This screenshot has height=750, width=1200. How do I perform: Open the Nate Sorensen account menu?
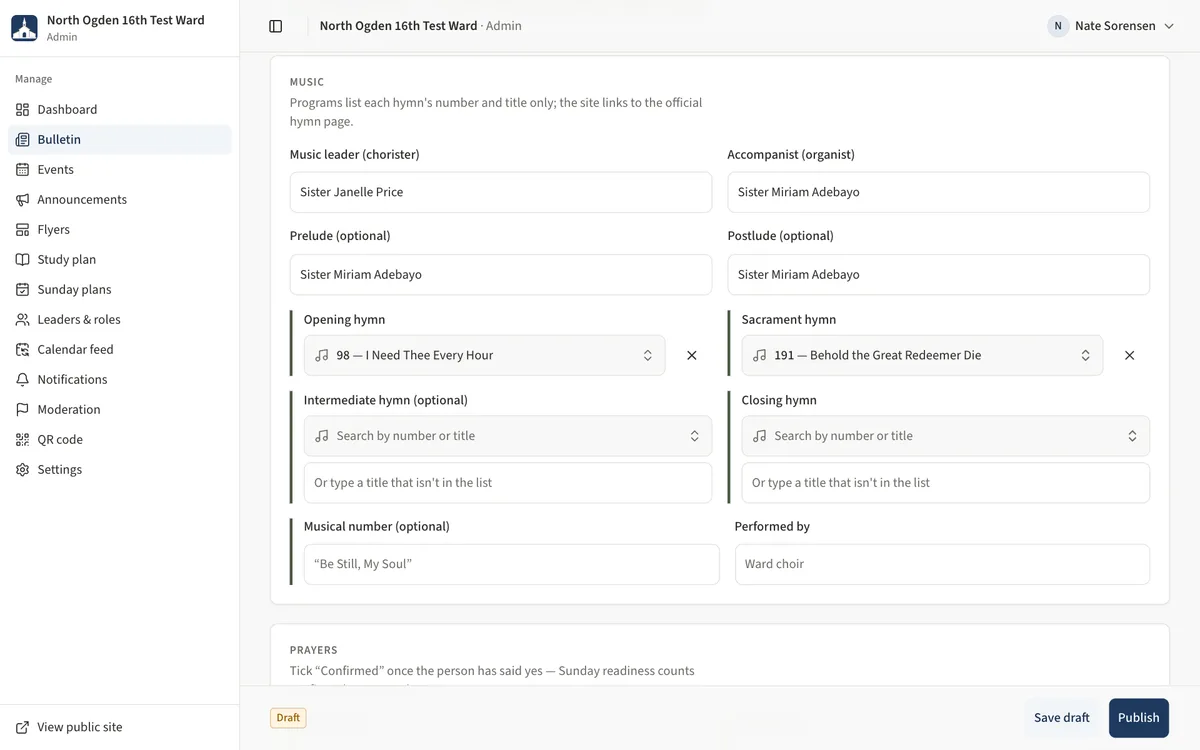[1111, 26]
